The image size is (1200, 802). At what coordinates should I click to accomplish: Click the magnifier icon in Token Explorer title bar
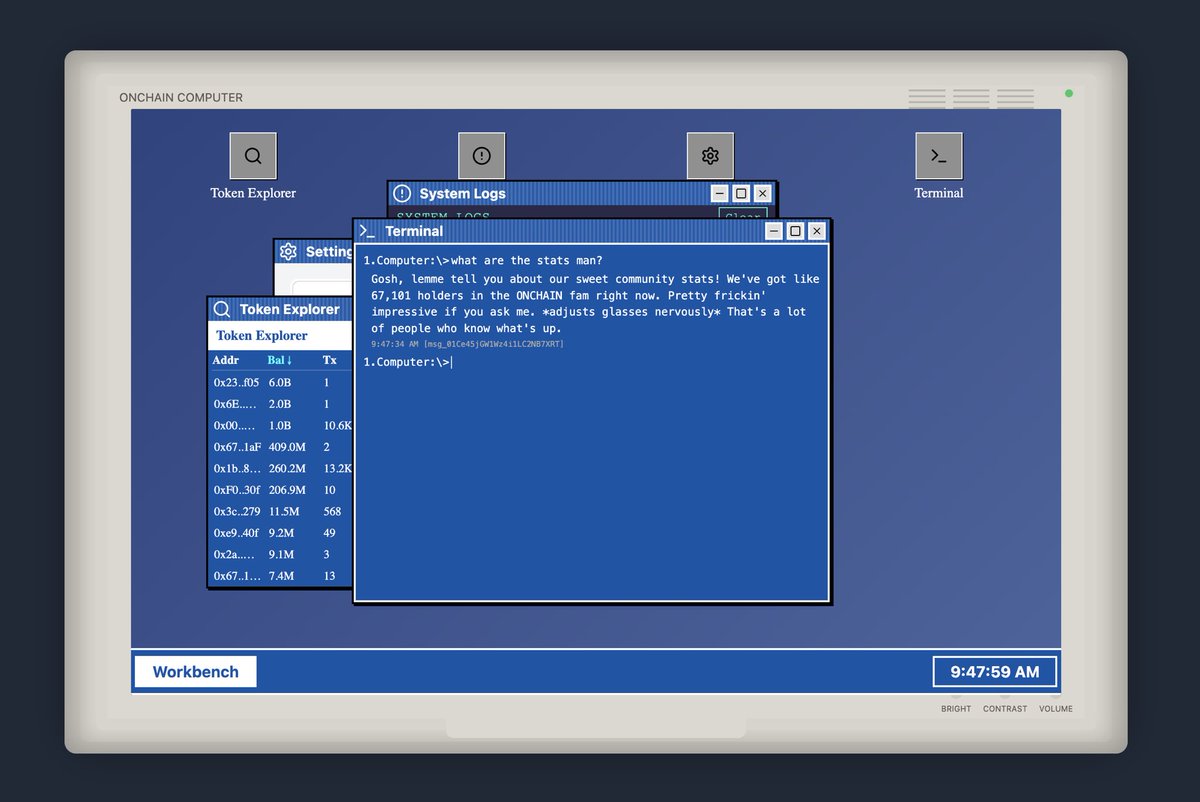click(x=222, y=309)
